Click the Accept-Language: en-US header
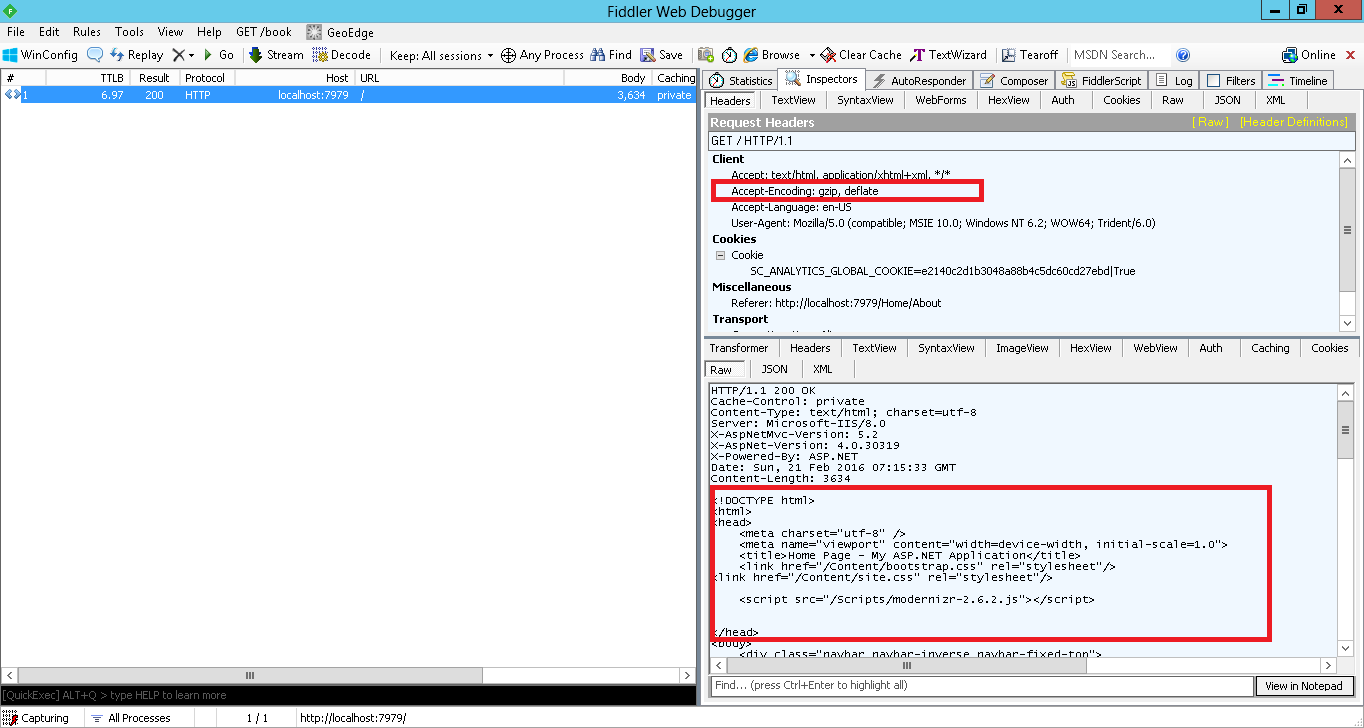The width and height of the screenshot is (1364, 728). coord(791,207)
